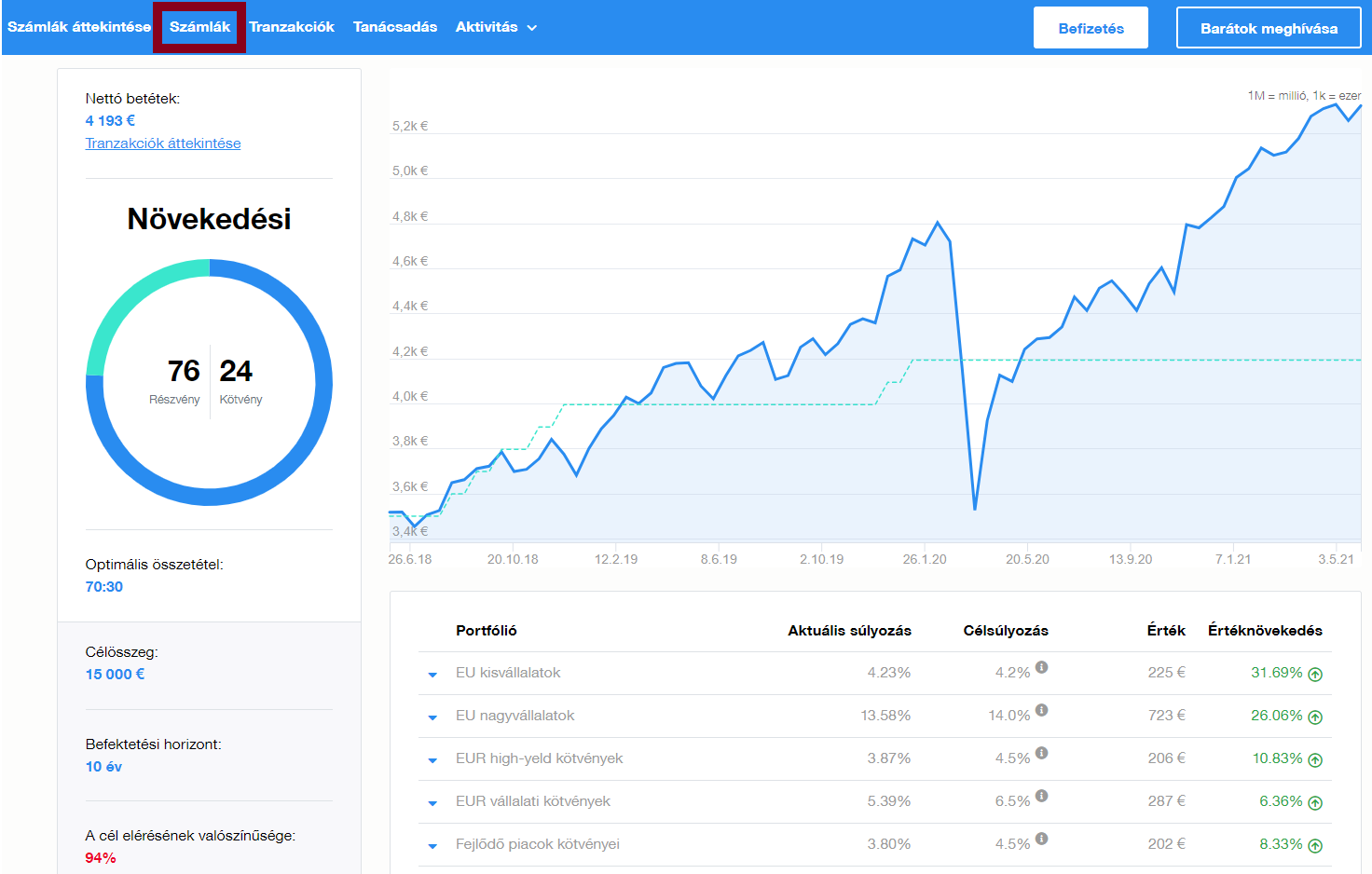
Task: Click info icon beside EU kisvállalatok target weight
Action: pos(1041,667)
